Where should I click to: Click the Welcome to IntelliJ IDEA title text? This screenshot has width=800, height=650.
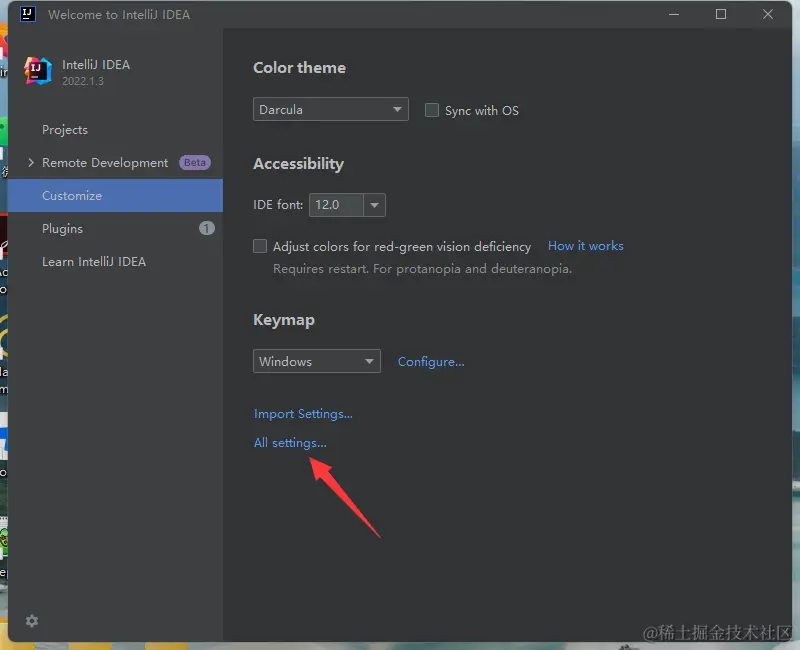pos(119,15)
